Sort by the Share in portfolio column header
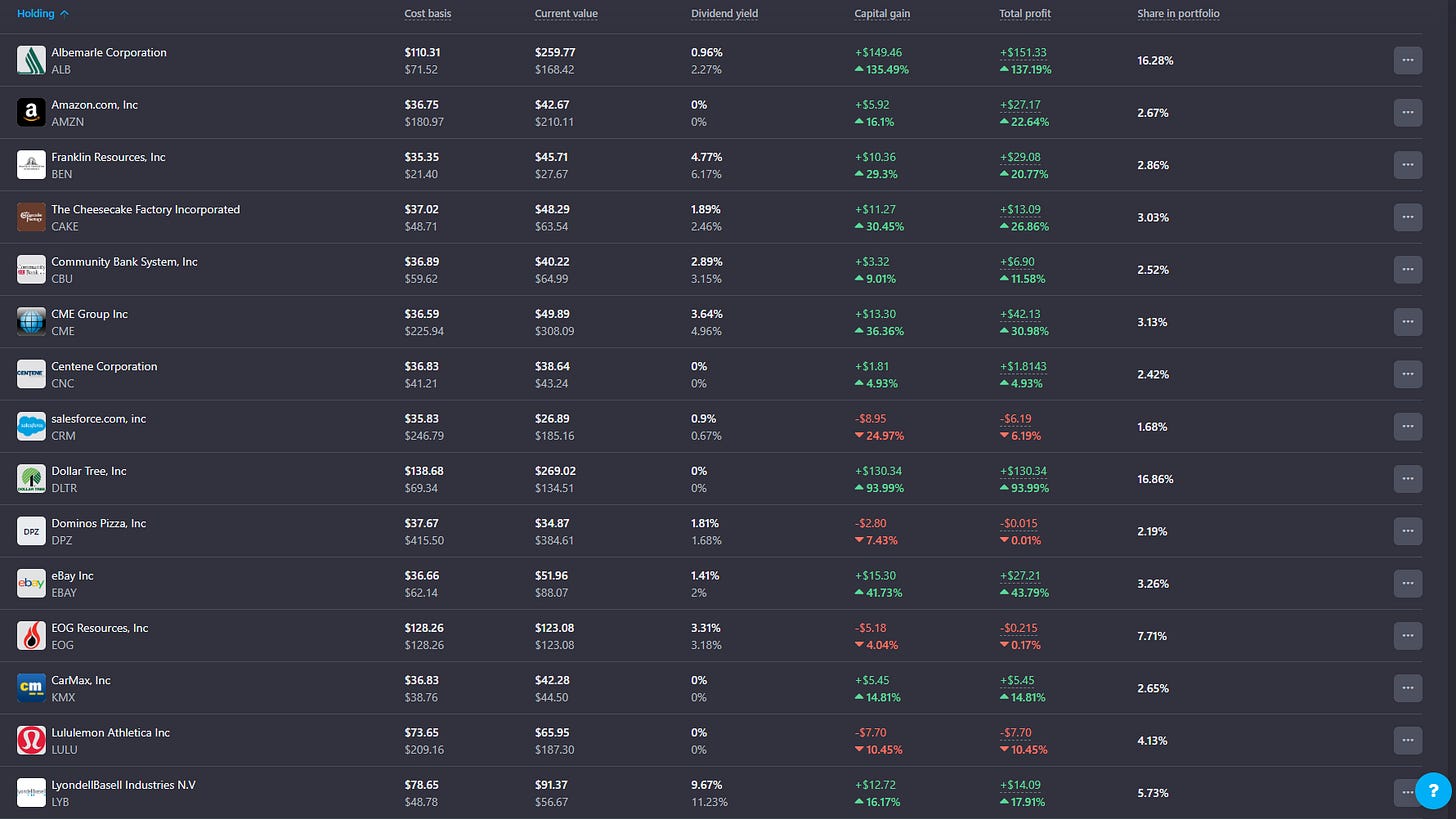Viewport: 1456px width, 819px height. tap(1178, 14)
